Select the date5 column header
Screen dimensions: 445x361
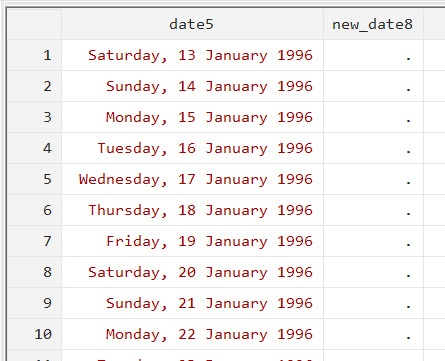point(192,24)
